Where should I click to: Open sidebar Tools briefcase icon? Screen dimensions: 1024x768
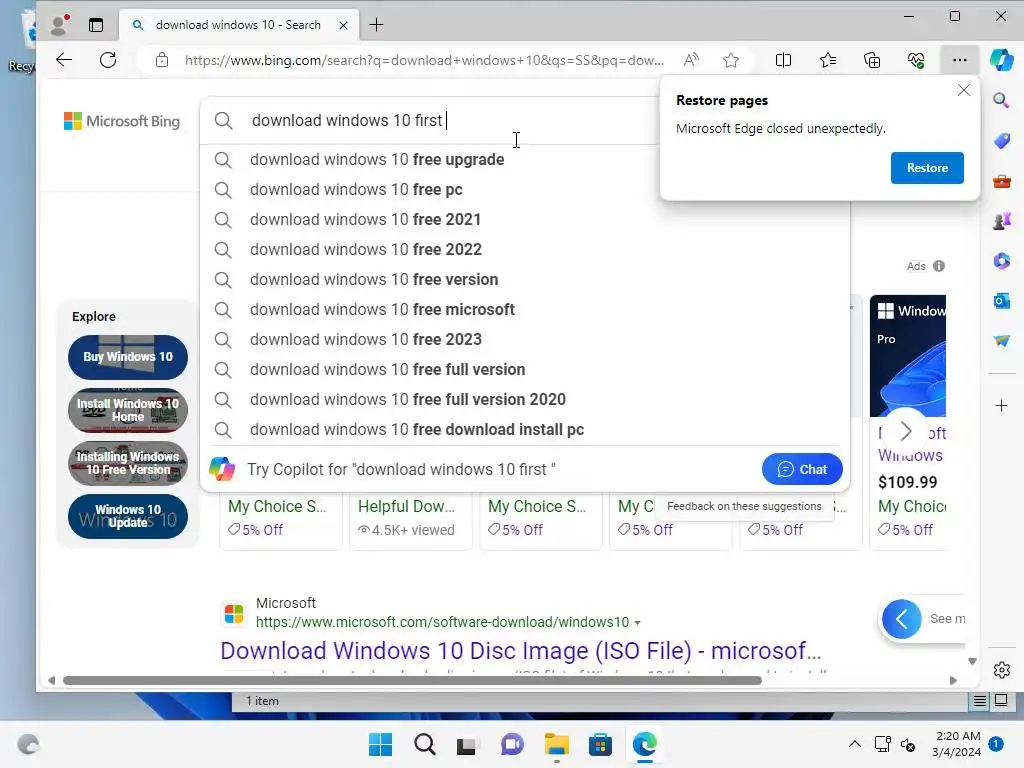tap(1001, 181)
